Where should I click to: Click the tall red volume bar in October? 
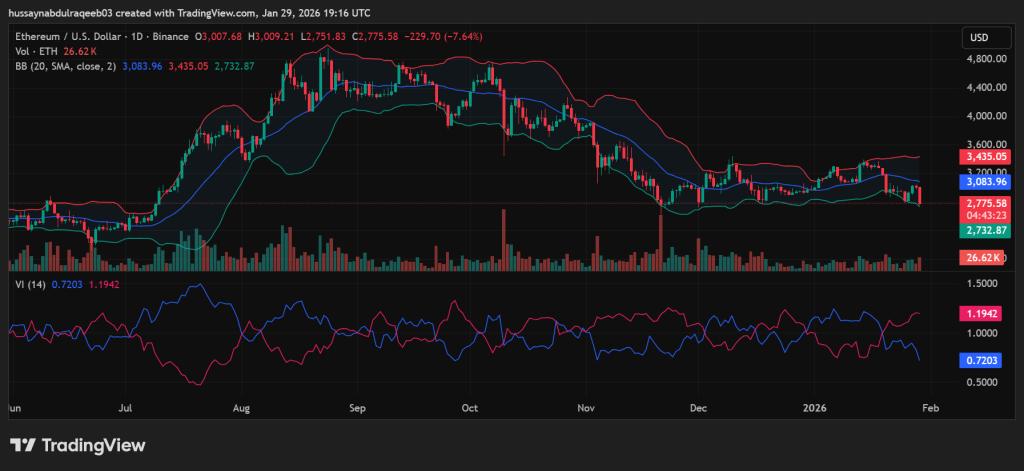click(504, 243)
